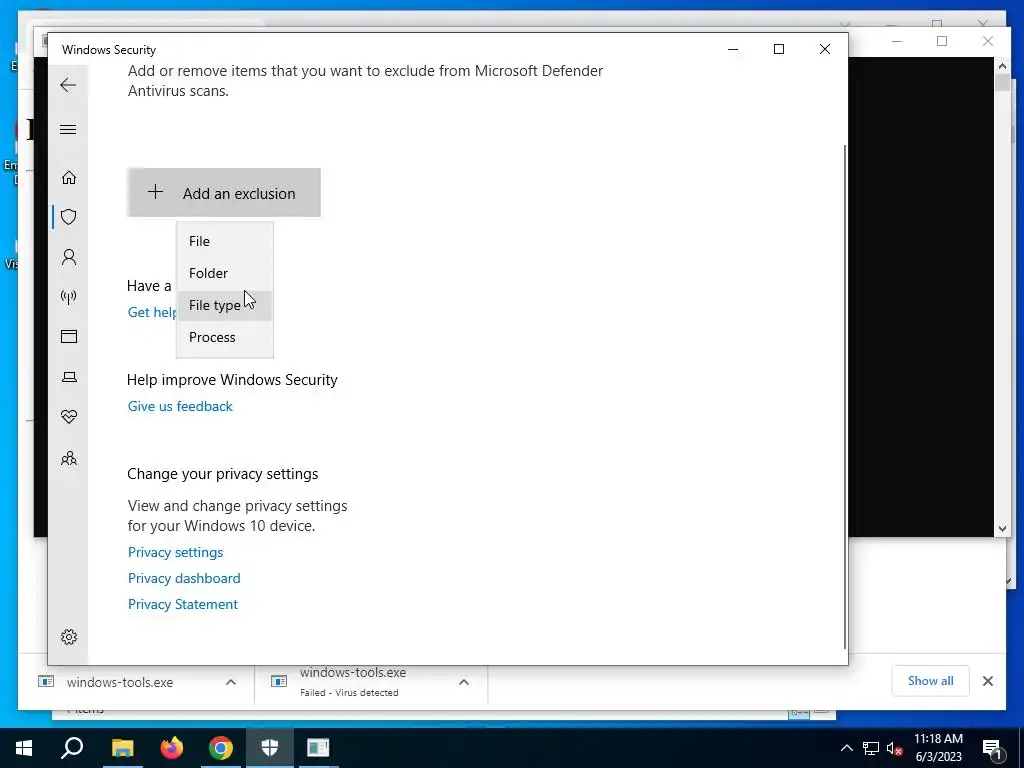This screenshot has height=768, width=1024.
Task: Show hidden system tray icons
Action: pyautogui.click(x=846, y=748)
